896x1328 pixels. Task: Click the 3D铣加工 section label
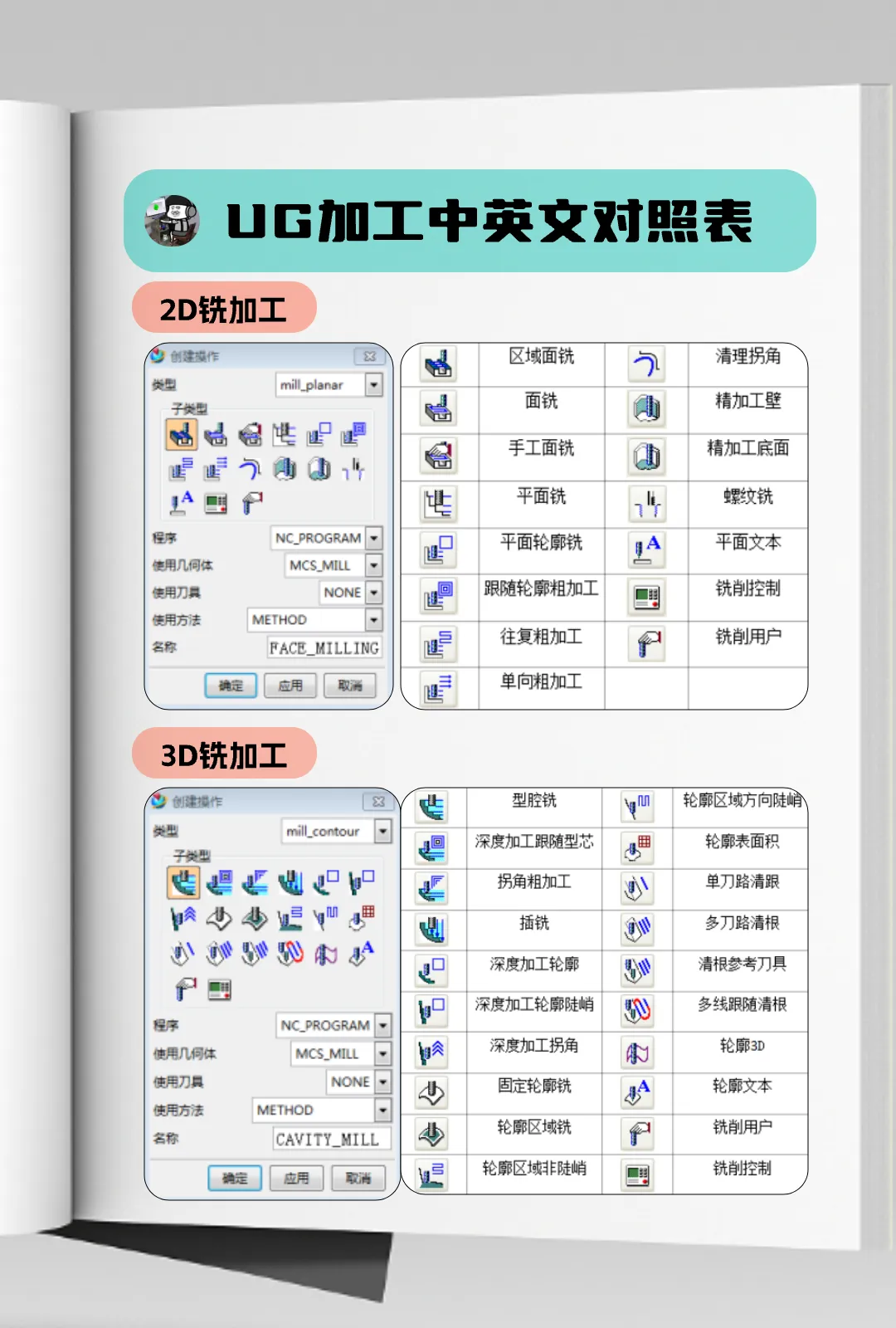tap(224, 754)
